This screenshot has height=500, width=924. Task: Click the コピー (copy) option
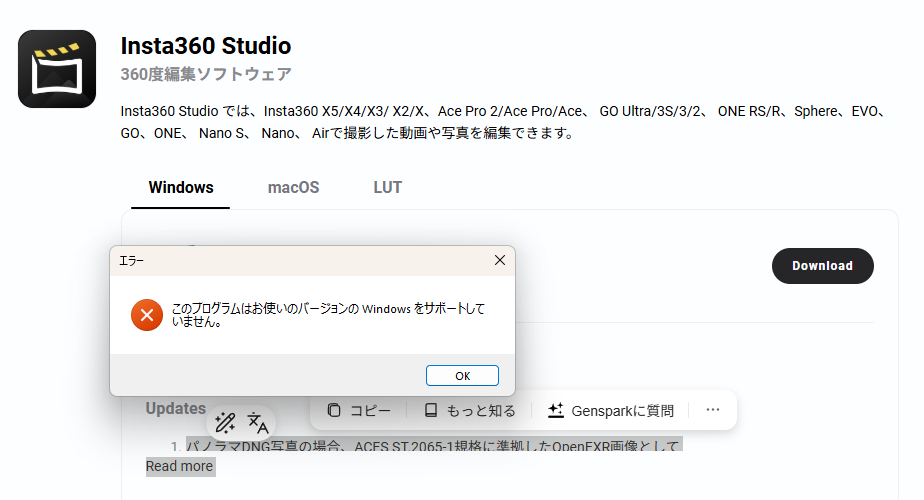359,410
